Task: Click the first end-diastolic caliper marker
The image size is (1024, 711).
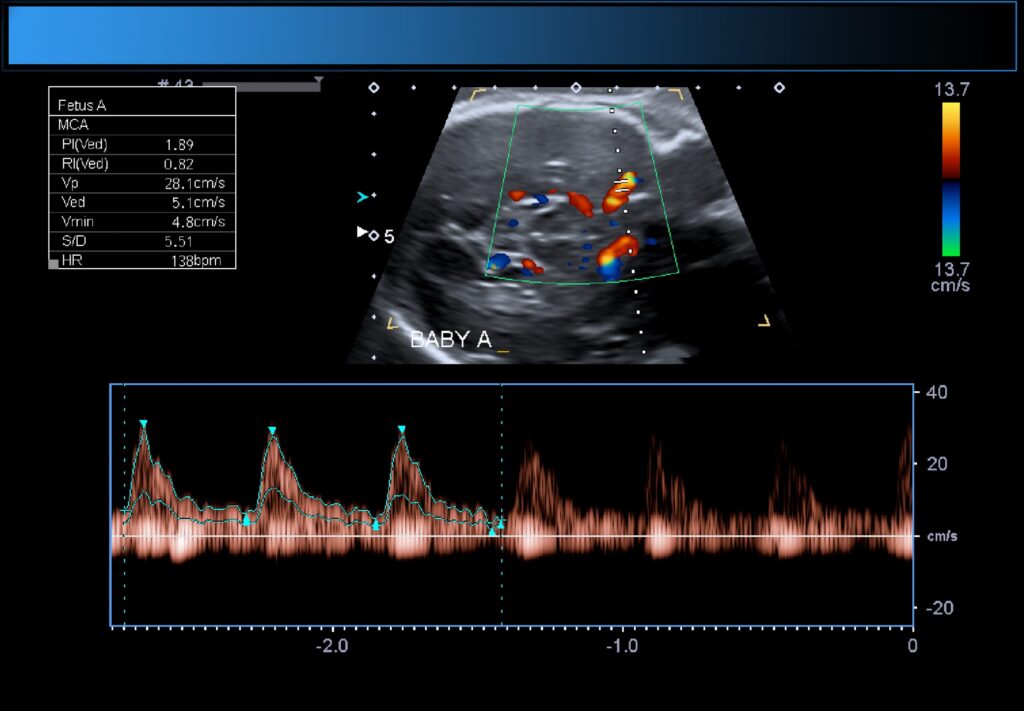Action: [247, 520]
